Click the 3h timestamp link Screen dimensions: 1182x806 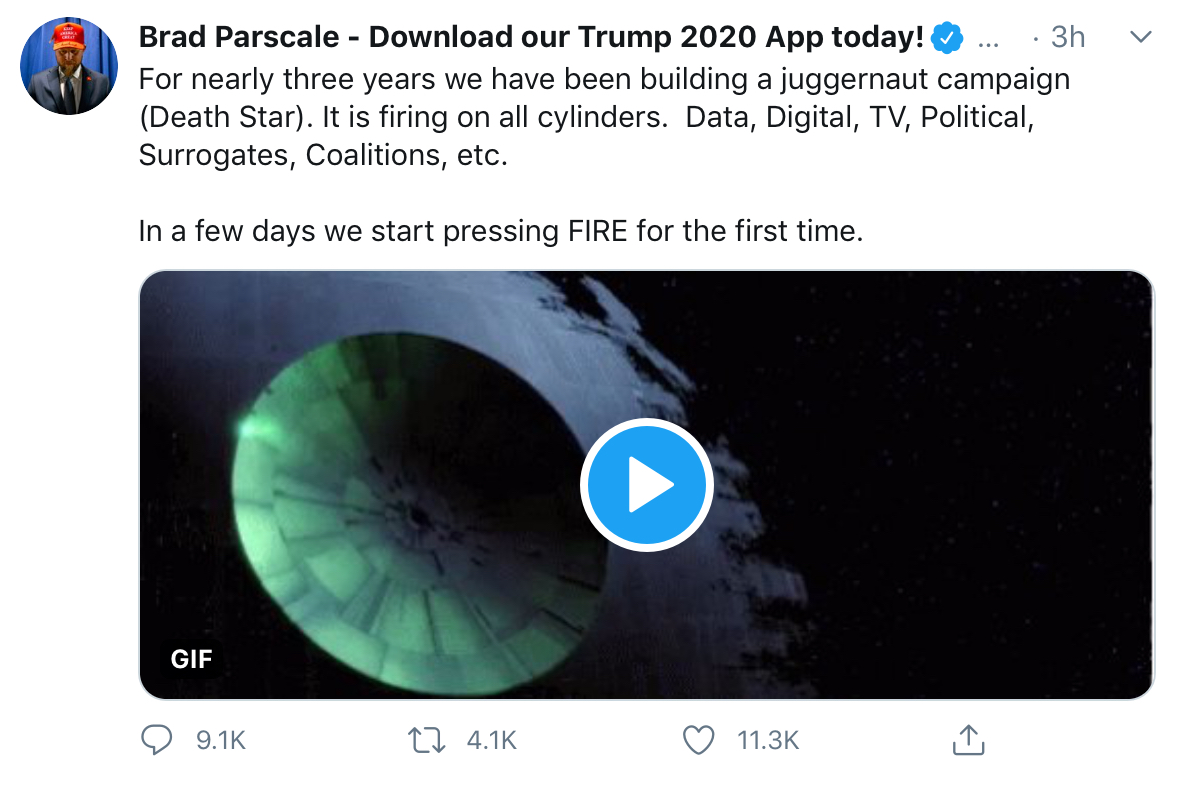click(1067, 38)
